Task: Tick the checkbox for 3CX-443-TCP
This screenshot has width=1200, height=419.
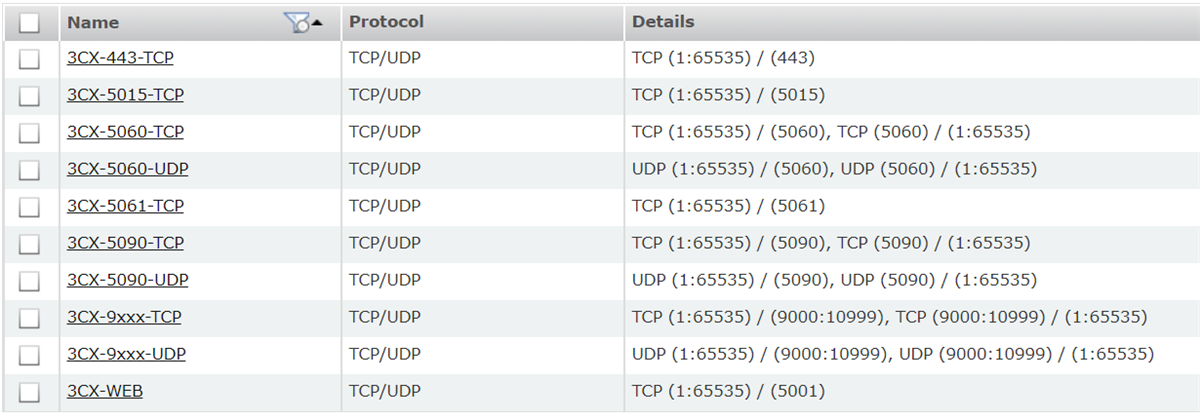Action: click(x=29, y=59)
